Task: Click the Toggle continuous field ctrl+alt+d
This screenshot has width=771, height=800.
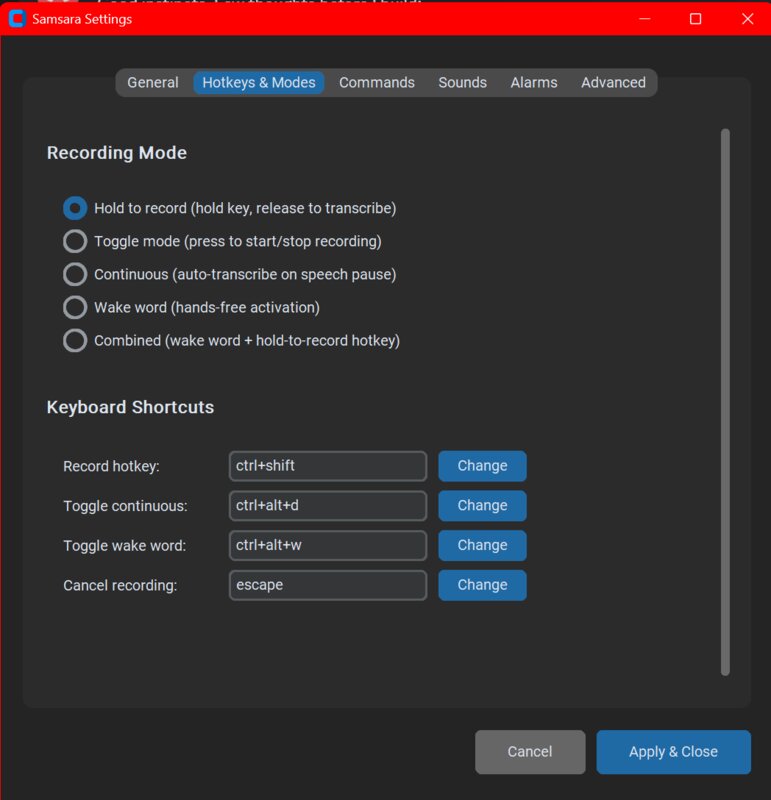Action: (328, 506)
